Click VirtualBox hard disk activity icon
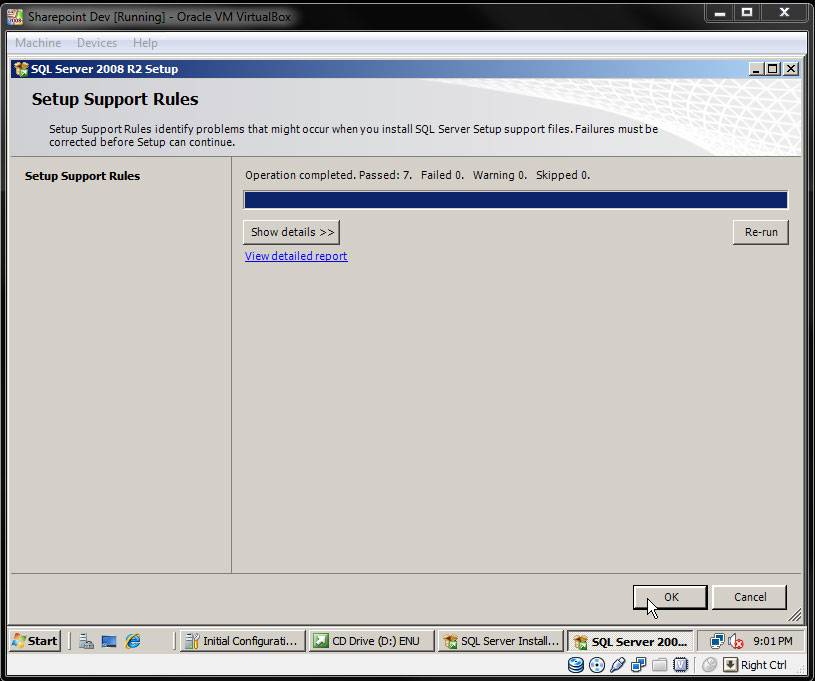The height and width of the screenshot is (681, 815). pos(575,665)
